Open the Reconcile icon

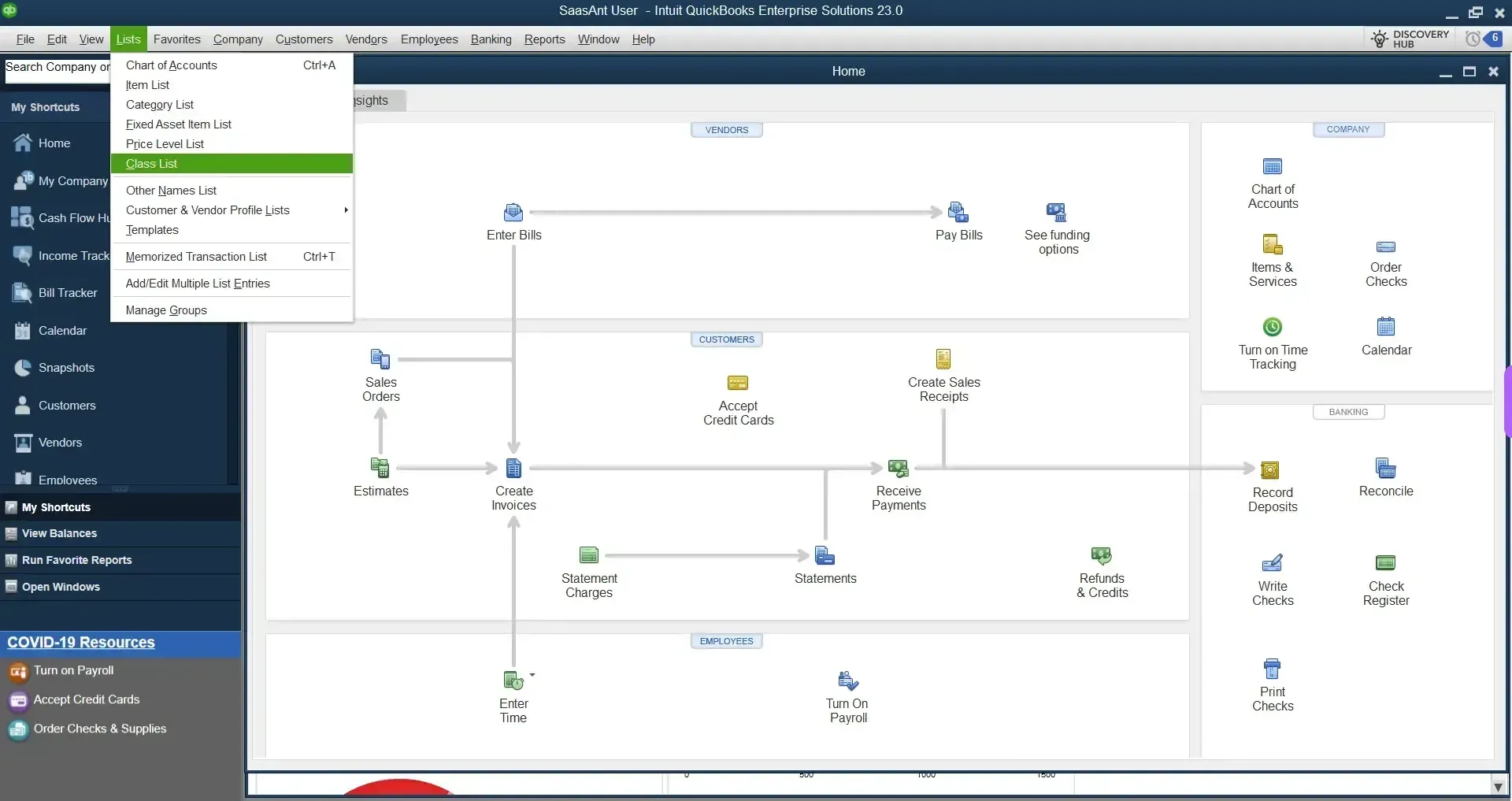(1386, 468)
